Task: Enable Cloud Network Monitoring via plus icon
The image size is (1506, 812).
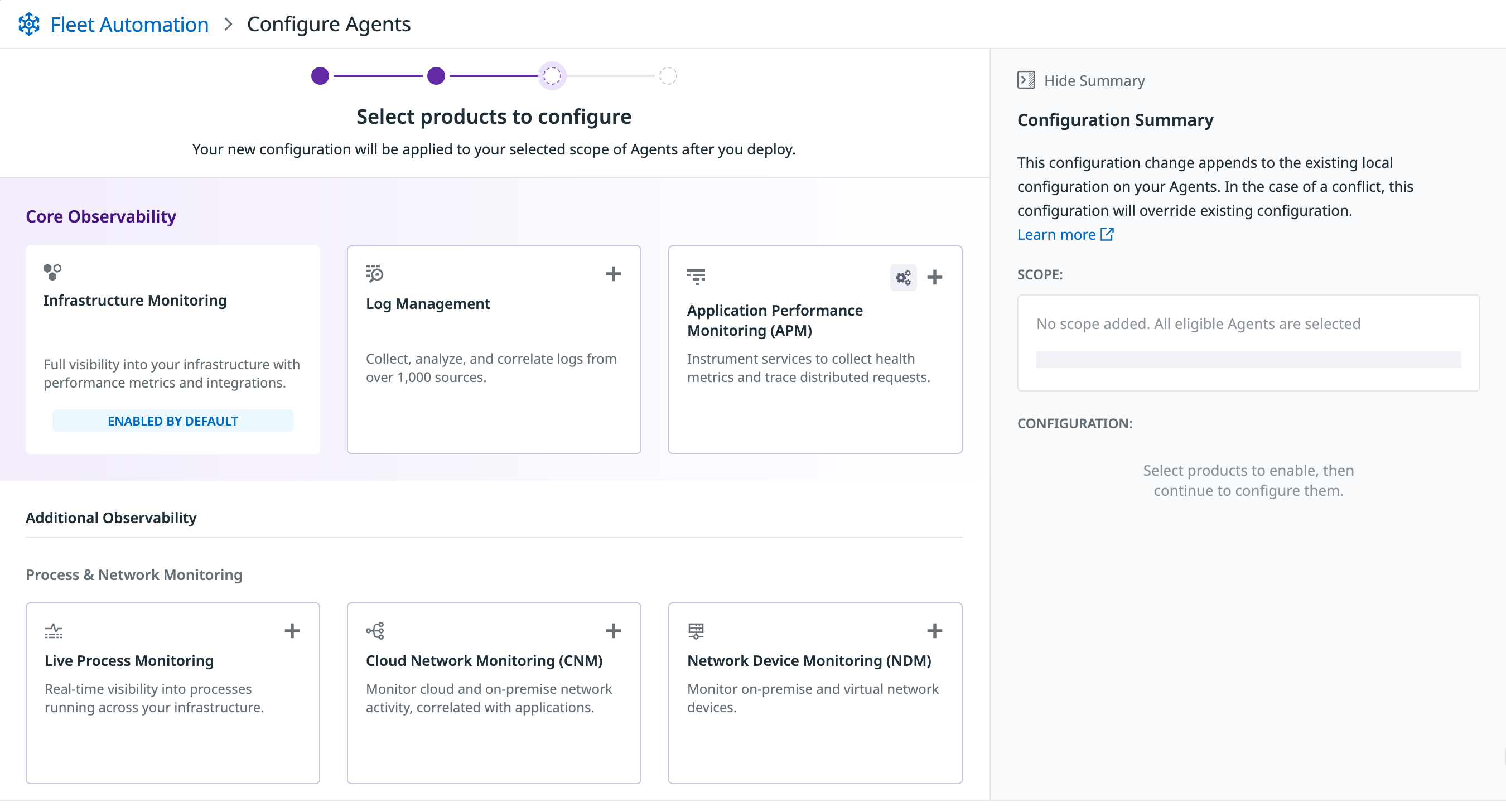Action: 612,631
